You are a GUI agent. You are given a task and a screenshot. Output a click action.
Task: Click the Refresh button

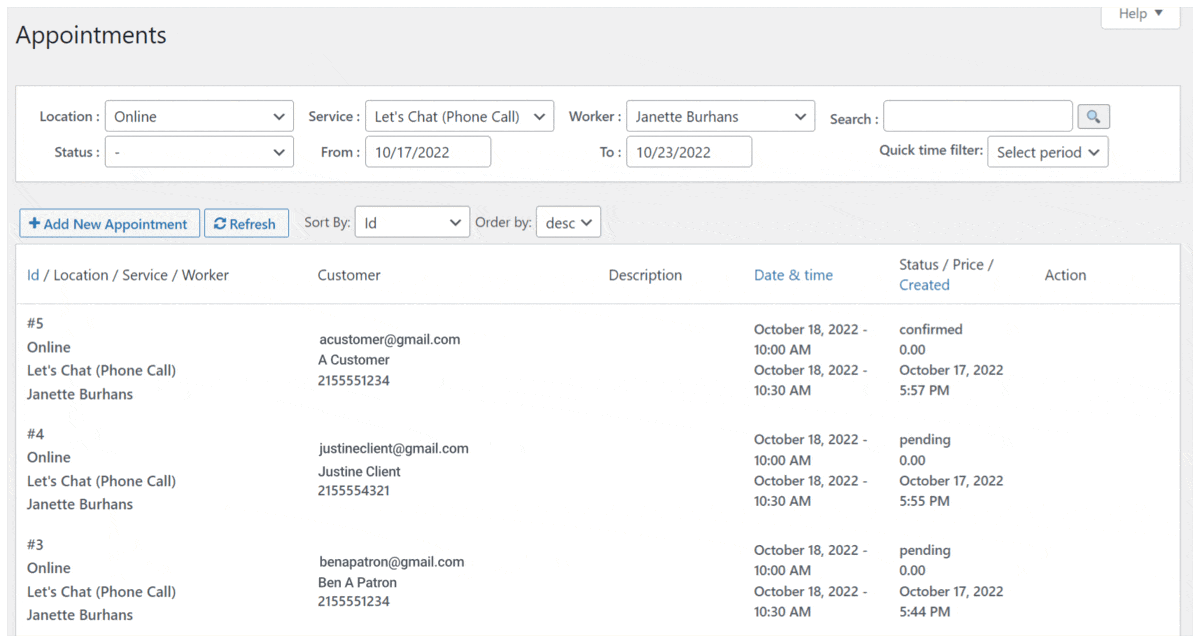[246, 224]
